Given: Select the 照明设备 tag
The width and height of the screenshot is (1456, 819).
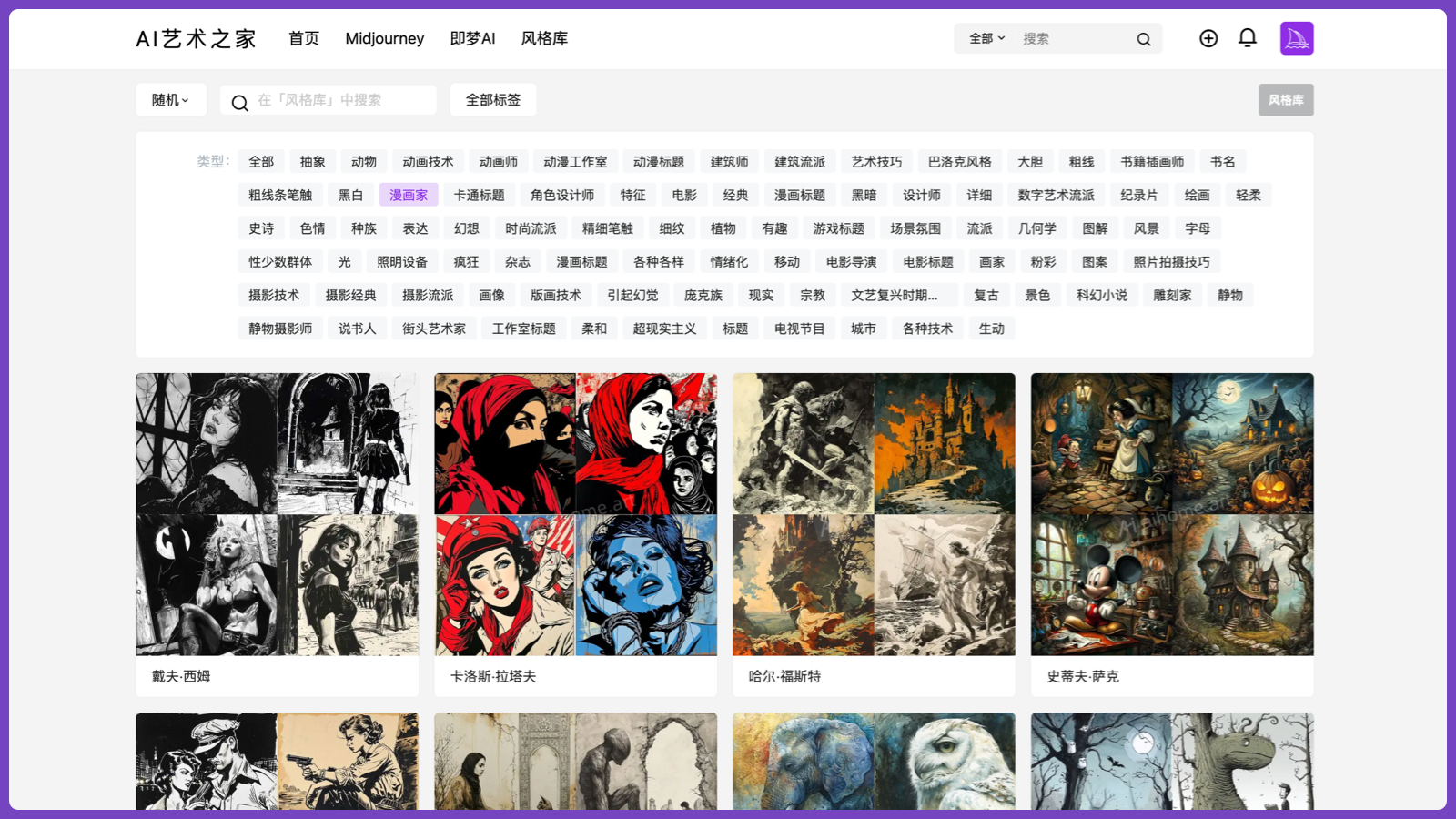Looking at the screenshot, I should click(402, 261).
